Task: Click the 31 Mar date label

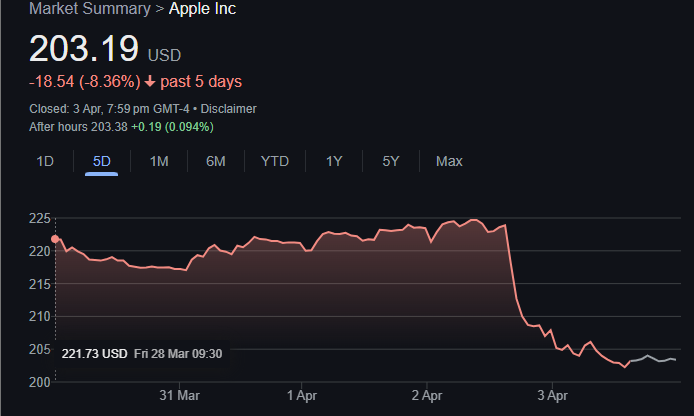Action: pyautogui.click(x=181, y=395)
